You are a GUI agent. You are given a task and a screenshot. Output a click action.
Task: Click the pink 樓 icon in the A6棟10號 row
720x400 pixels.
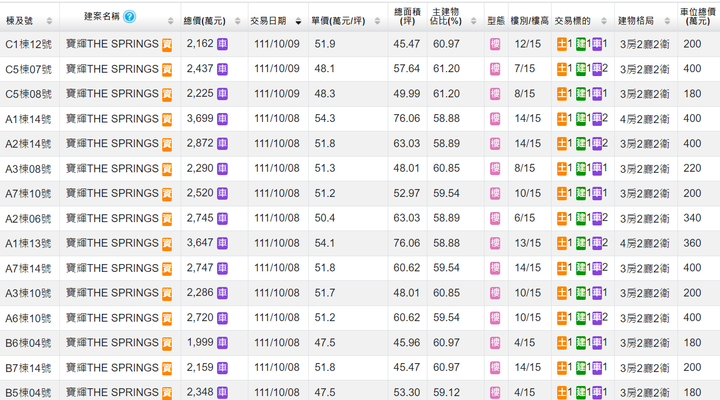pyautogui.click(x=495, y=318)
